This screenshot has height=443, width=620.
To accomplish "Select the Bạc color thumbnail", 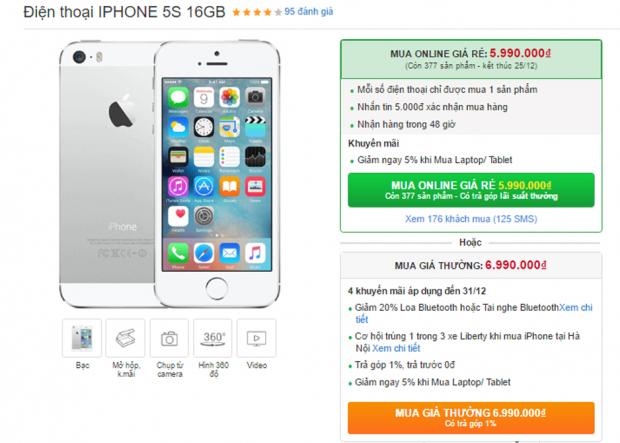I will tap(82, 338).
